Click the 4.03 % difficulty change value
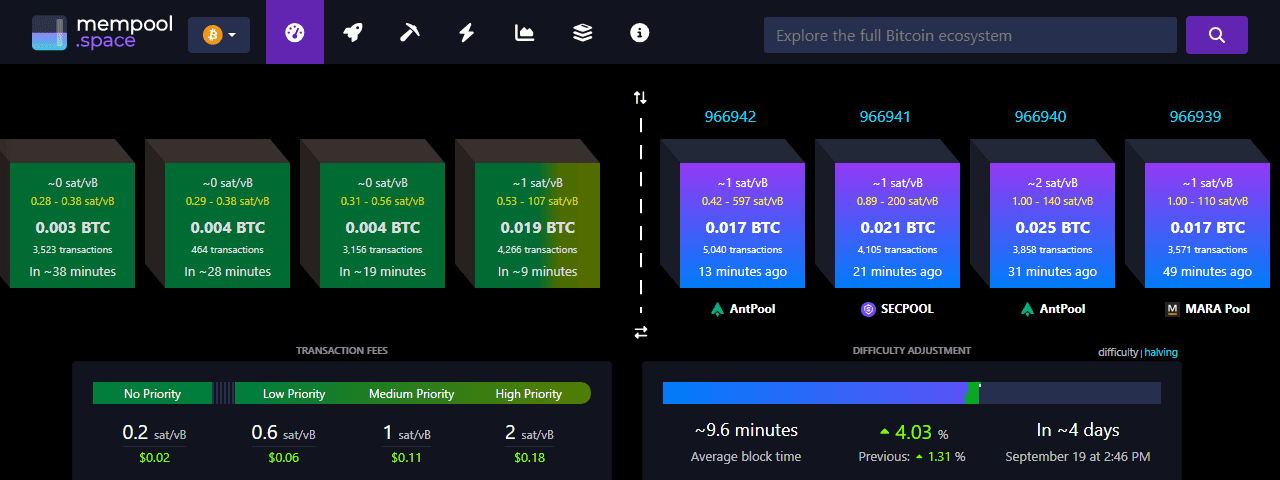Viewport: 1280px width, 480px height. coord(913,433)
